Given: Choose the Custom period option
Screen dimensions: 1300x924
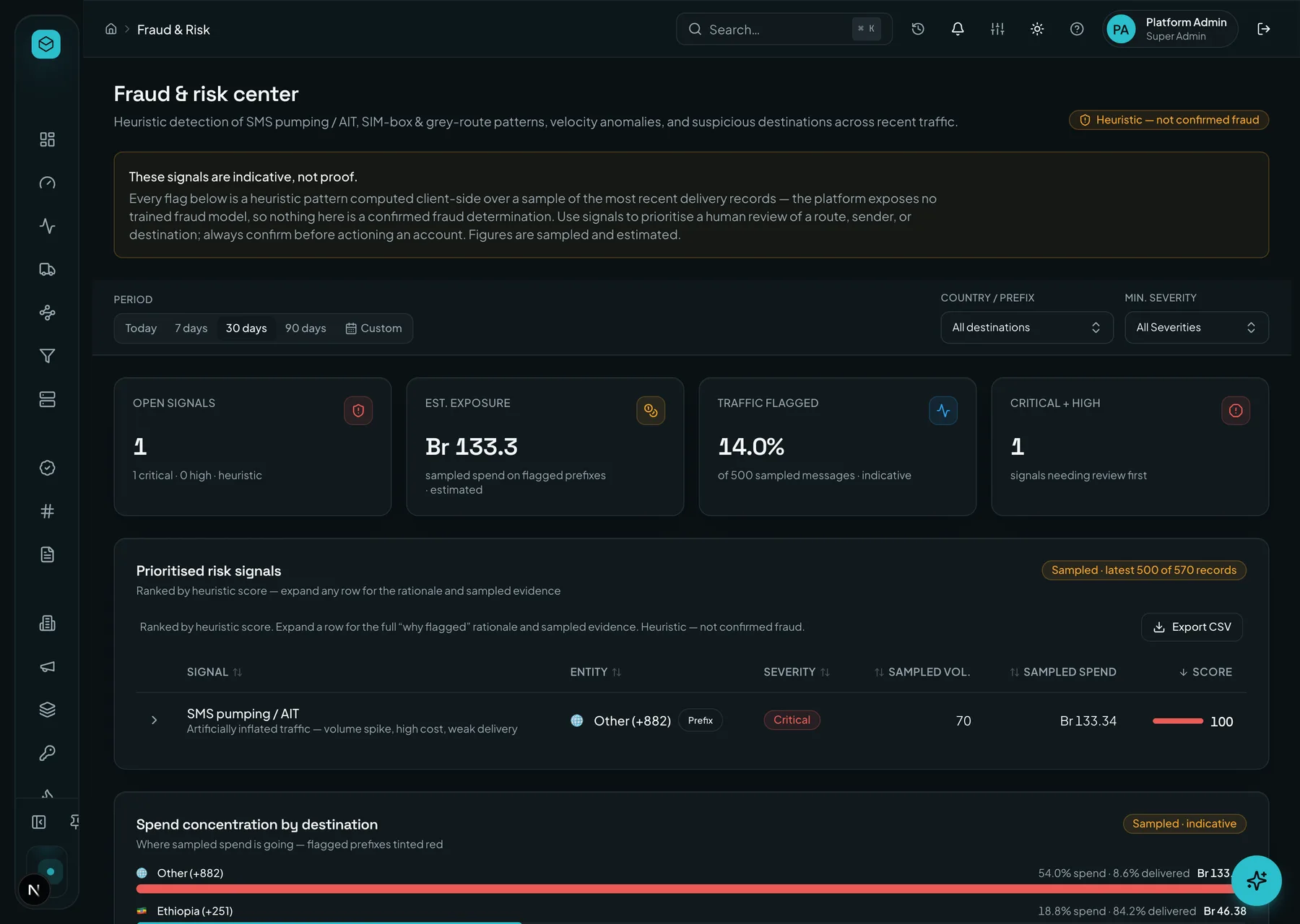Looking at the screenshot, I should click(373, 328).
